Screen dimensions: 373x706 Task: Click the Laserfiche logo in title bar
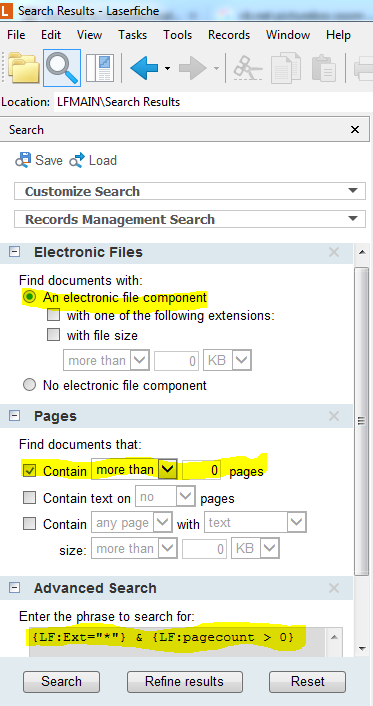(x=6, y=11)
